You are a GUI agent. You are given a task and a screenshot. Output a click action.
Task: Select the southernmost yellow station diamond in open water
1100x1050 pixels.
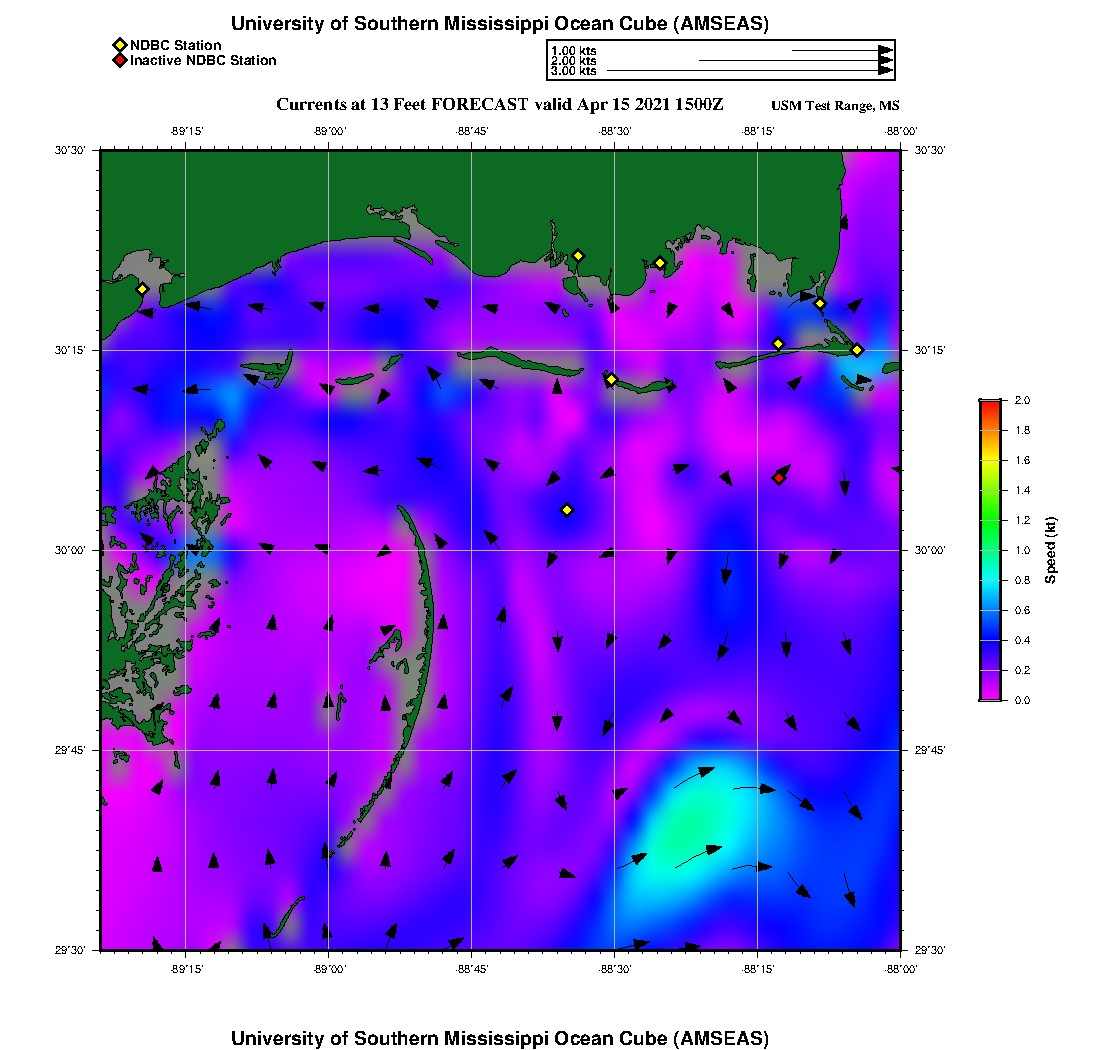point(567,510)
